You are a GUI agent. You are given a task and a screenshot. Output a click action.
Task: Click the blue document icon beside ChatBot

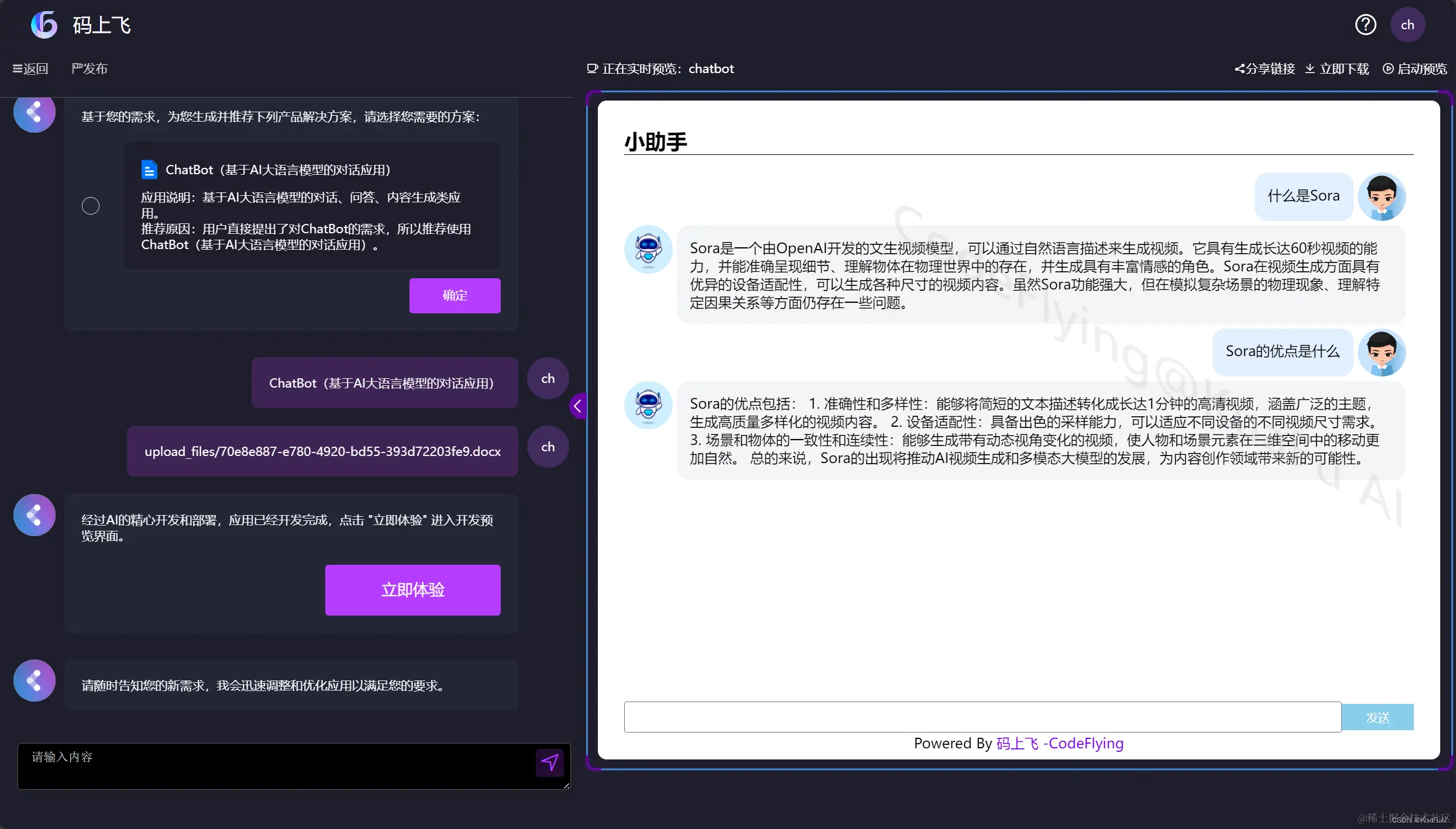[149, 170]
